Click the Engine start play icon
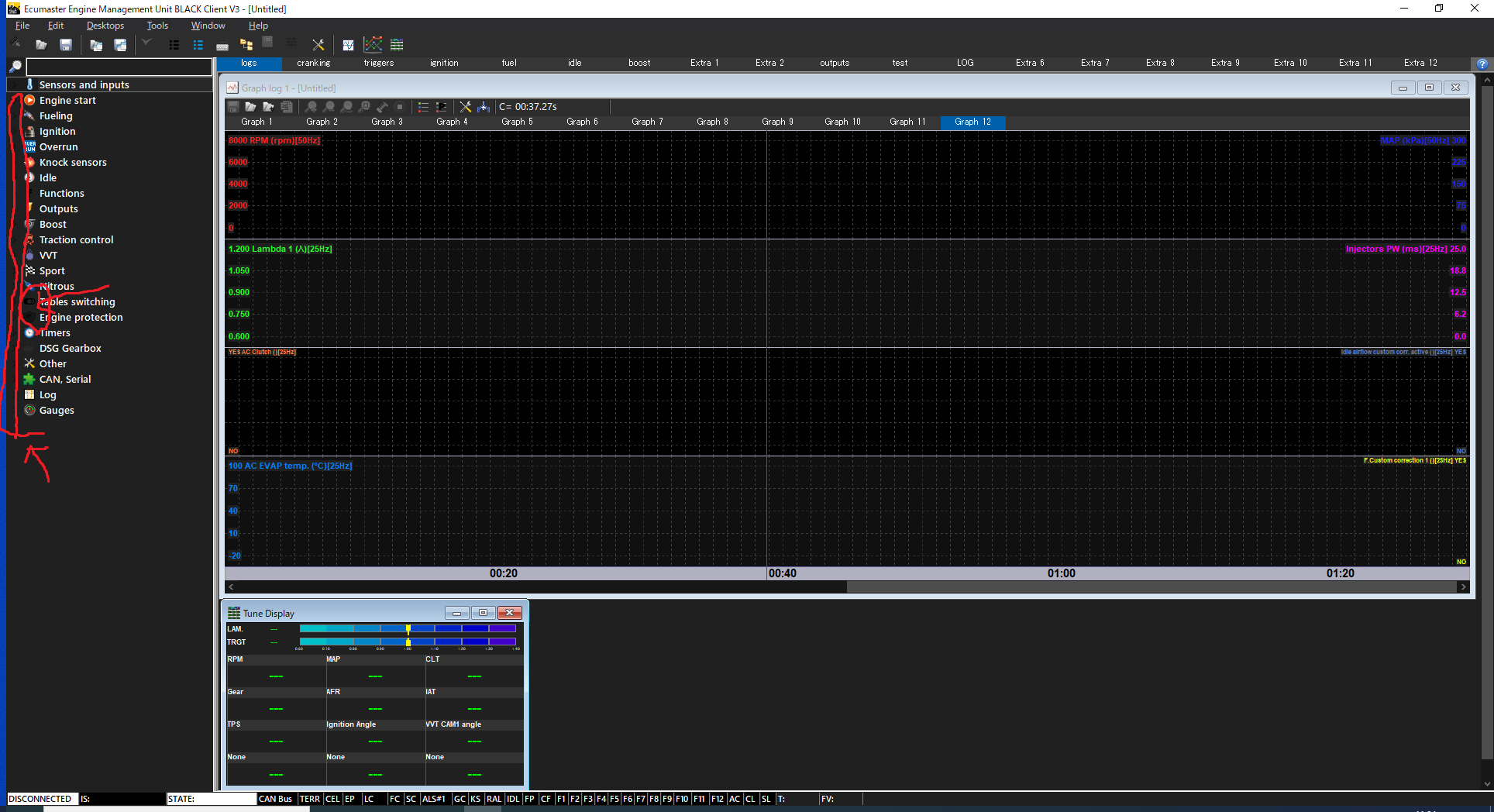 click(x=29, y=100)
